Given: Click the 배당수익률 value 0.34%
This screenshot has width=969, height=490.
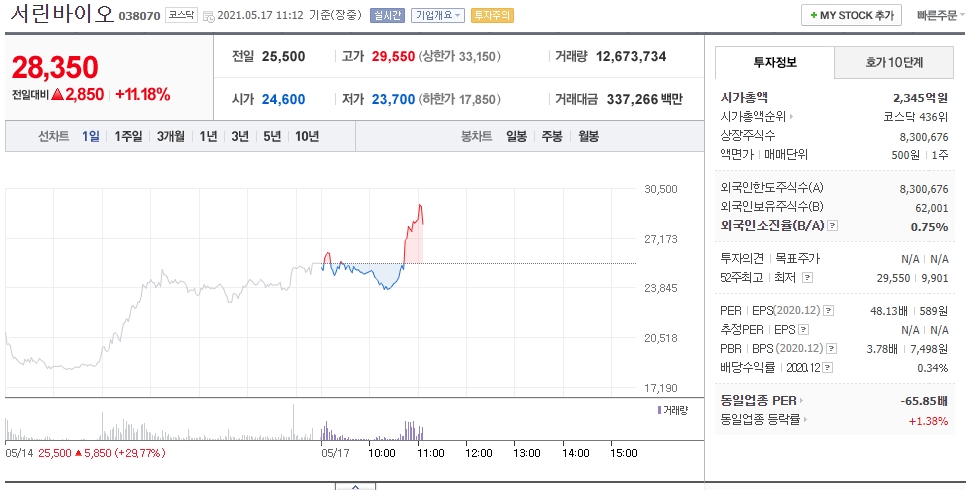Looking at the screenshot, I should [933, 368].
